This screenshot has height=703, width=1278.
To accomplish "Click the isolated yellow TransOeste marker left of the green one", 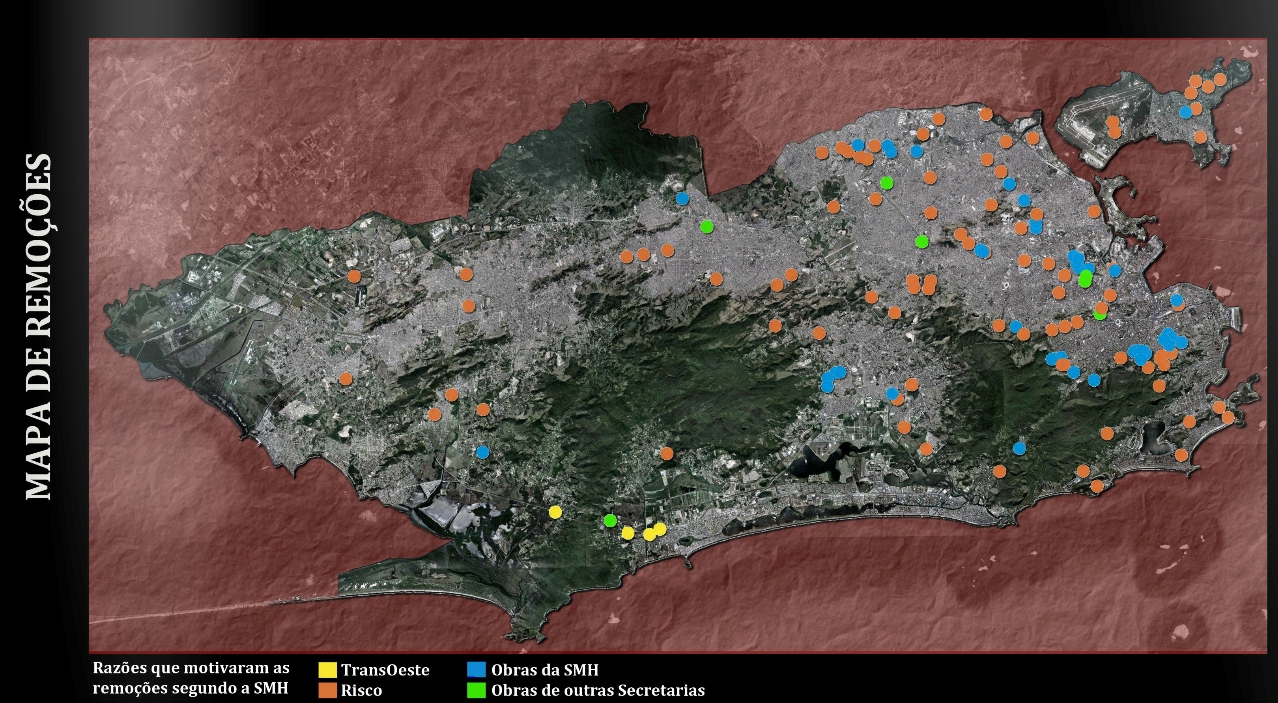I will (555, 512).
